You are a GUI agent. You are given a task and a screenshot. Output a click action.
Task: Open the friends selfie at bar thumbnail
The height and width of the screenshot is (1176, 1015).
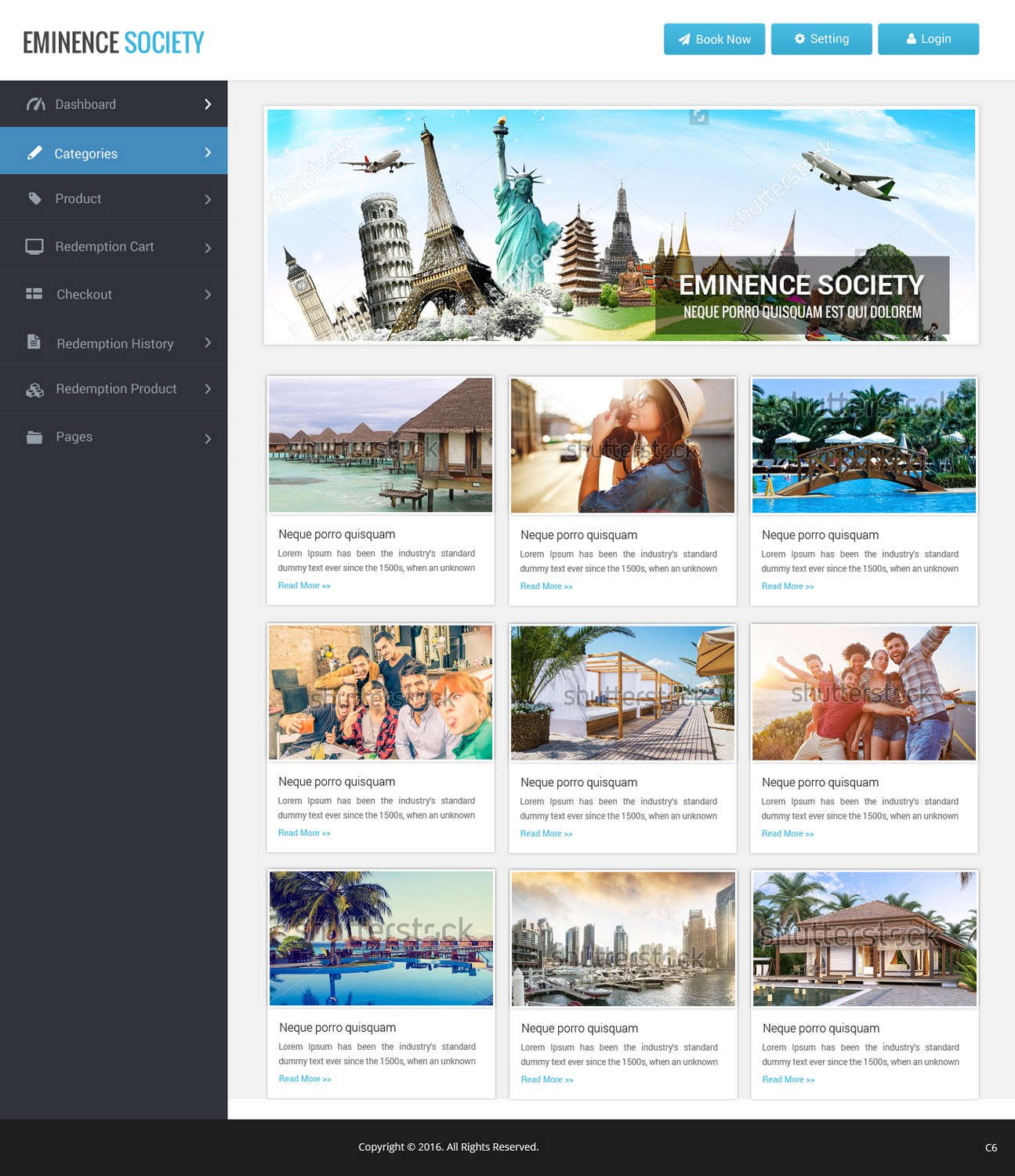click(381, 693)
